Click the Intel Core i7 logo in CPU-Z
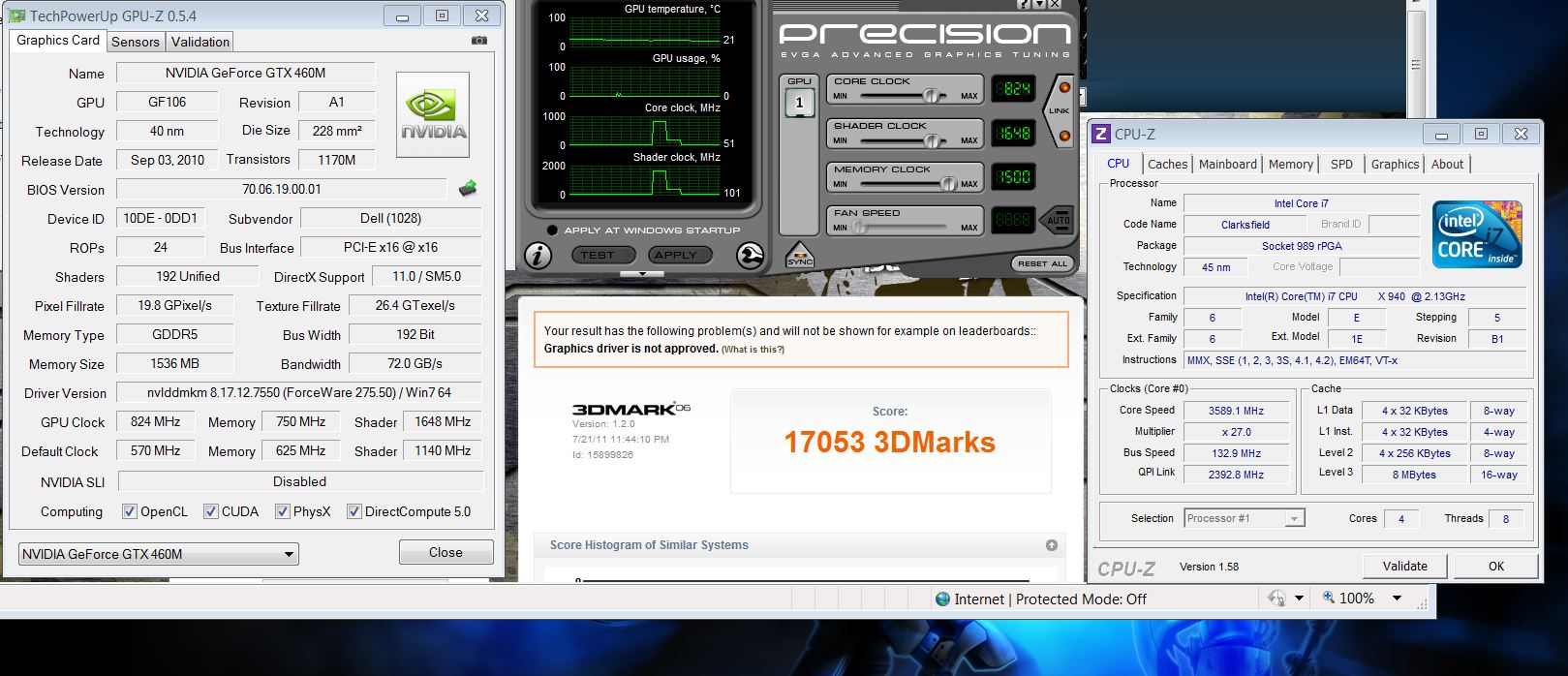The height and width of the screenshot is (676, 1568). (x=1478, y=234)
